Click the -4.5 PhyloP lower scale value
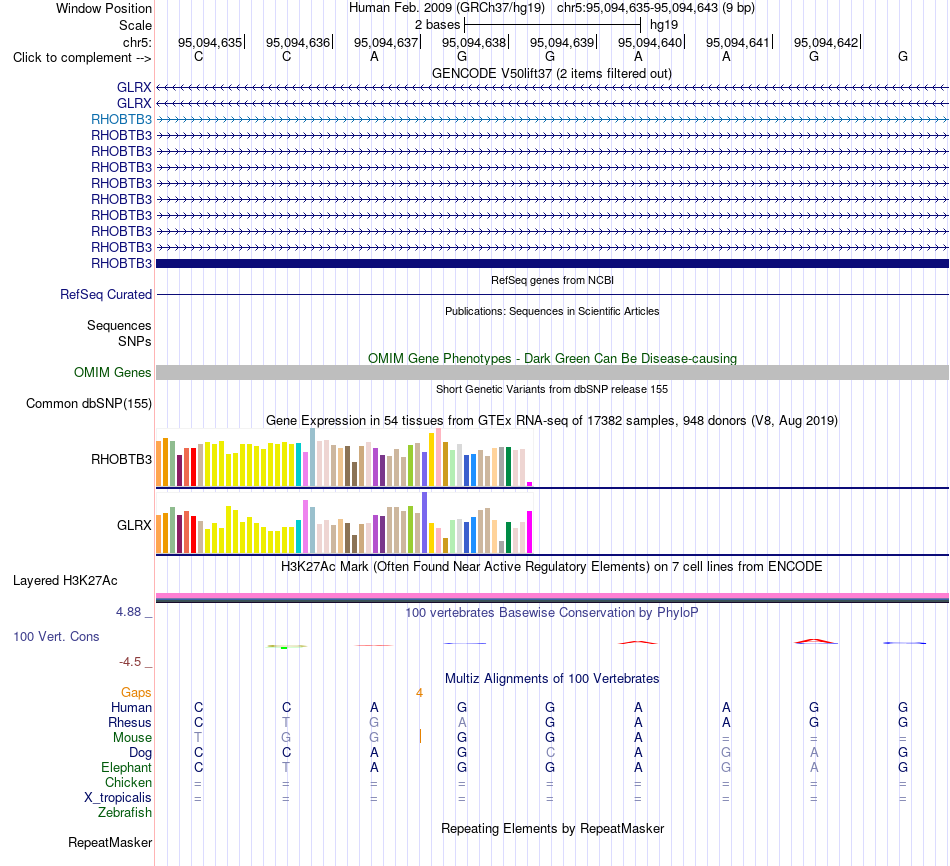This screenshot has height=866, width=950. click(x=130, y=662)
